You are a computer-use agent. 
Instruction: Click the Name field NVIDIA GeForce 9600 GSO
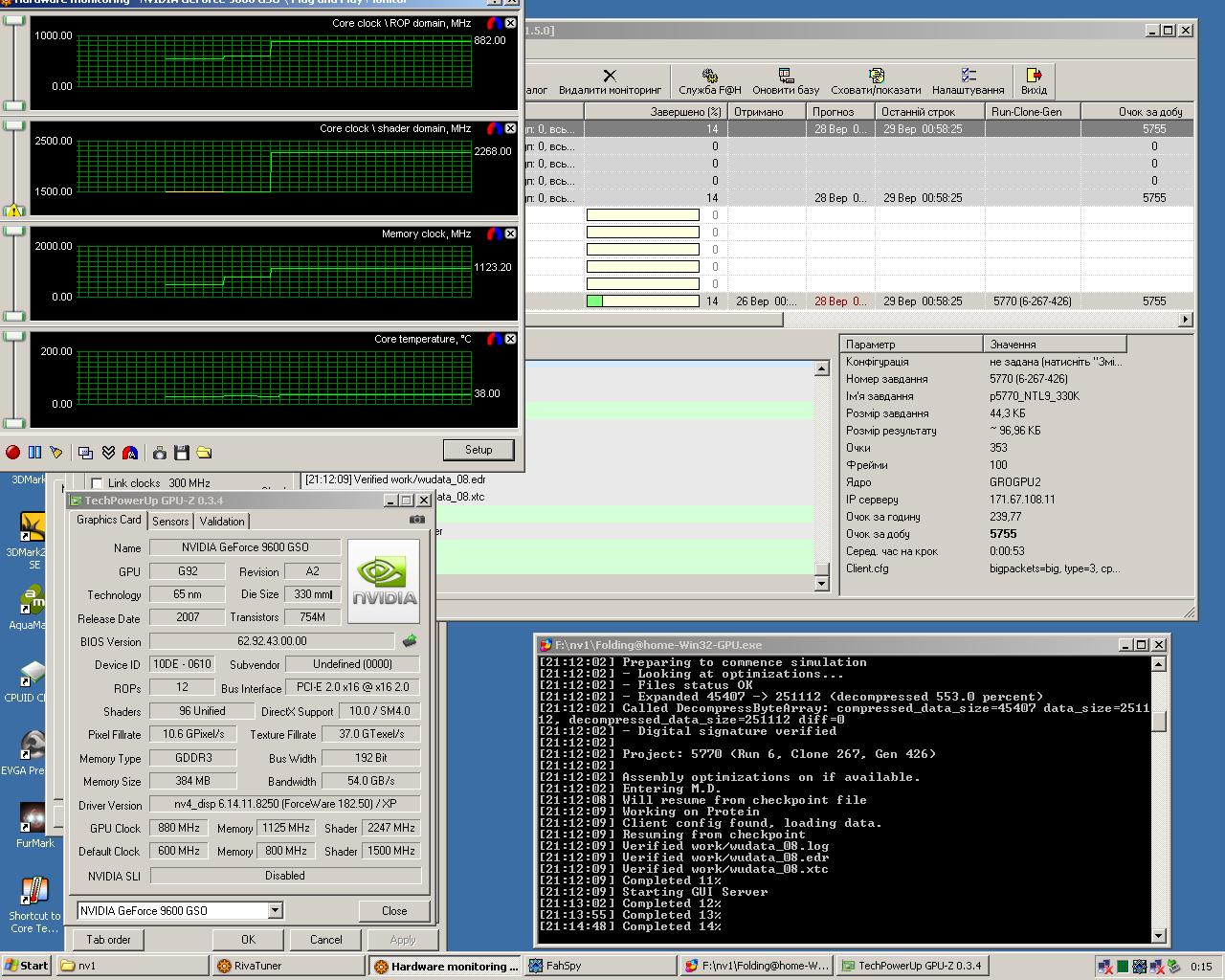(245, 547)
